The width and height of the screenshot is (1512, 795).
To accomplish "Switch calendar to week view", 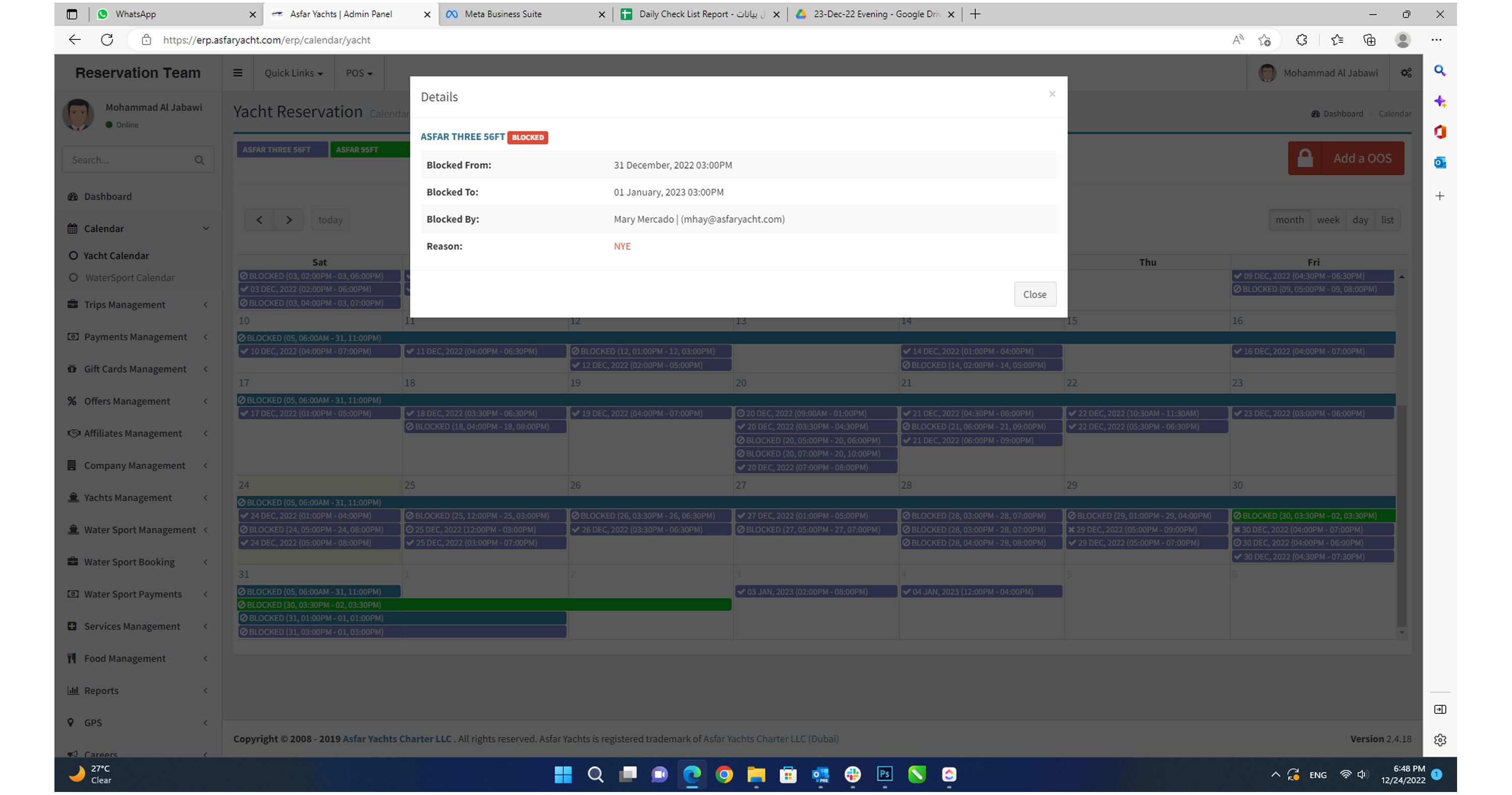I will (x=1328, y=220).
